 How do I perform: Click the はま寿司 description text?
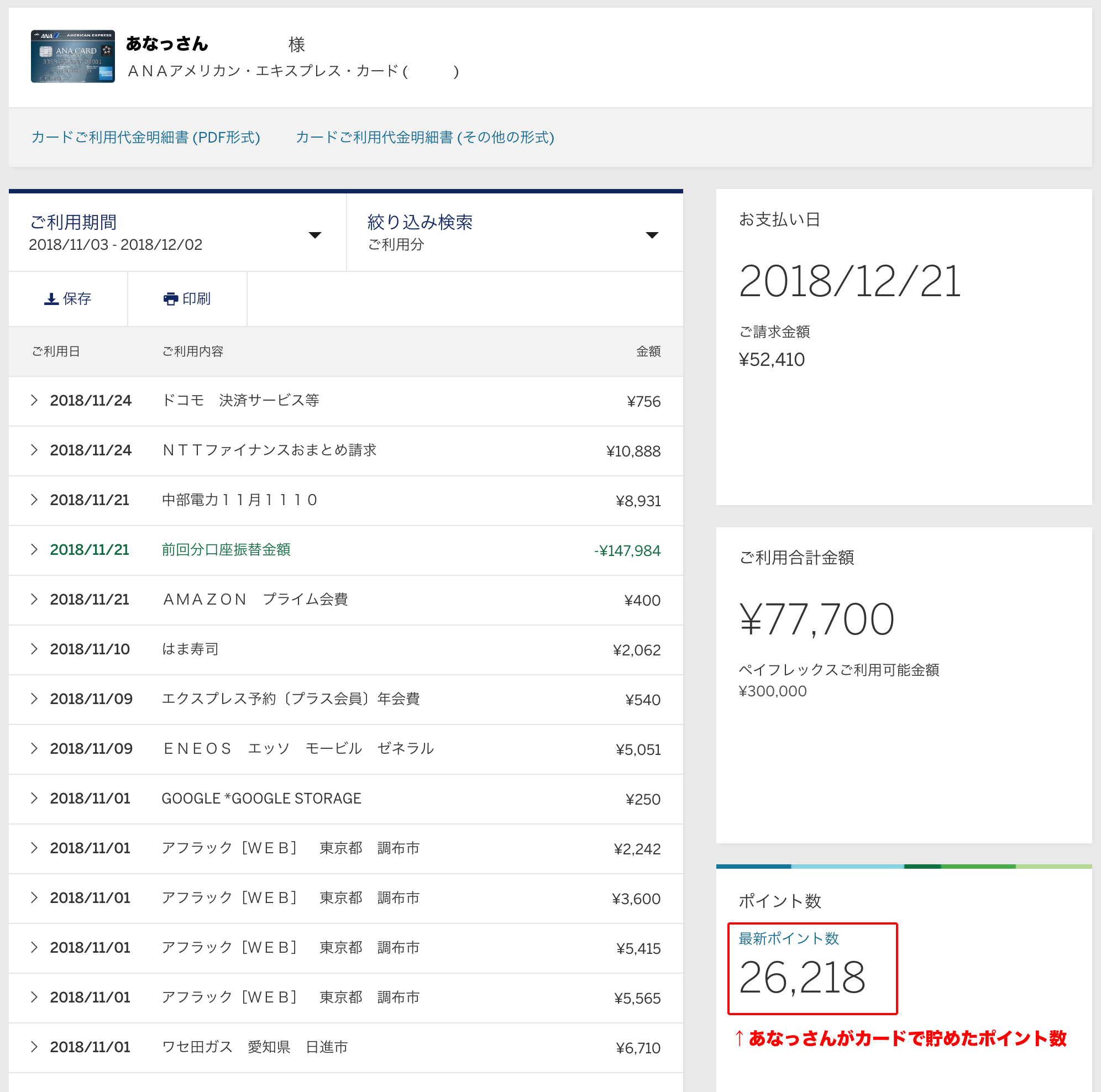190,649
